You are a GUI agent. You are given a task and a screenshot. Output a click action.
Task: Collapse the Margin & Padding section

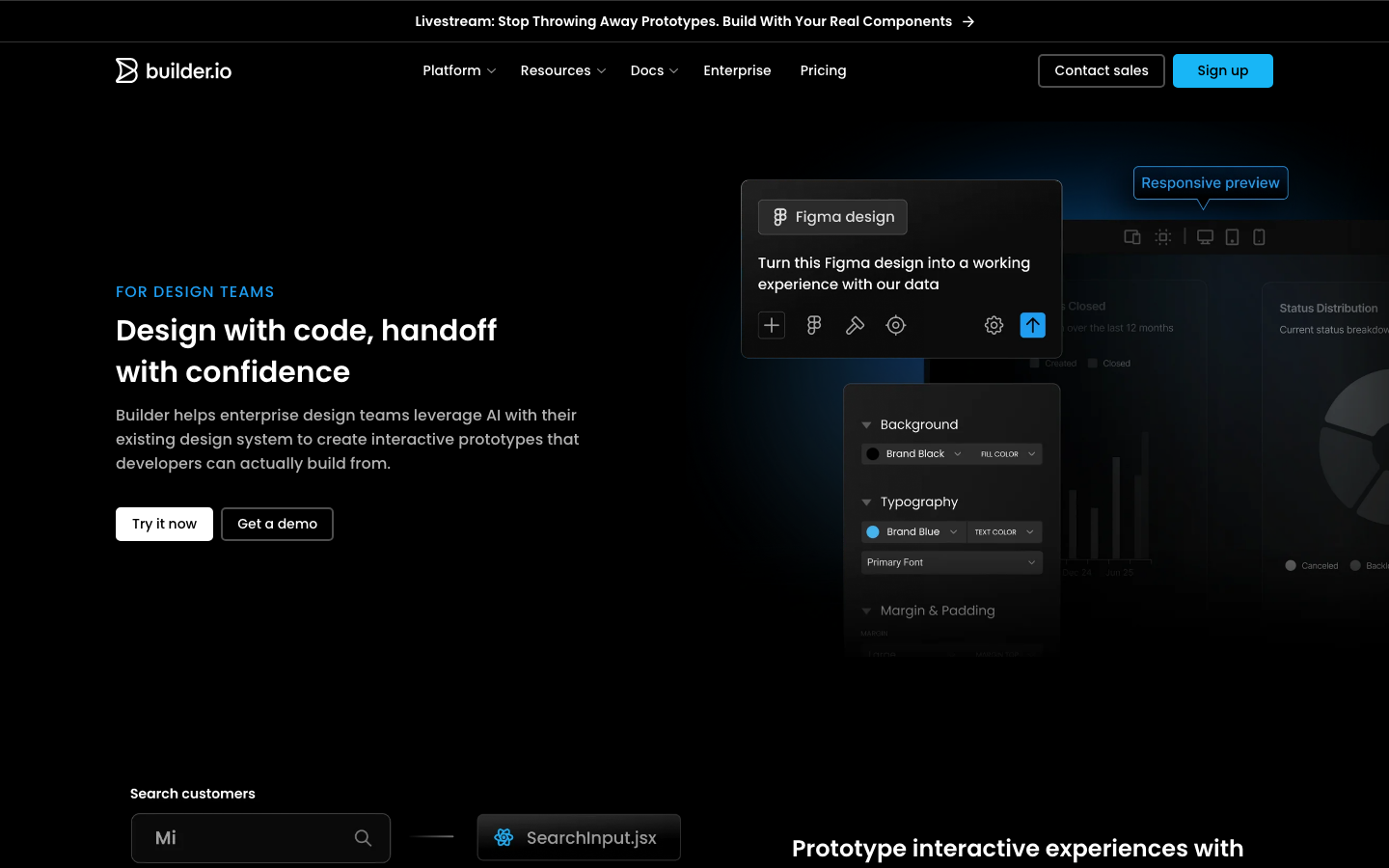click(x=866, y=610)
